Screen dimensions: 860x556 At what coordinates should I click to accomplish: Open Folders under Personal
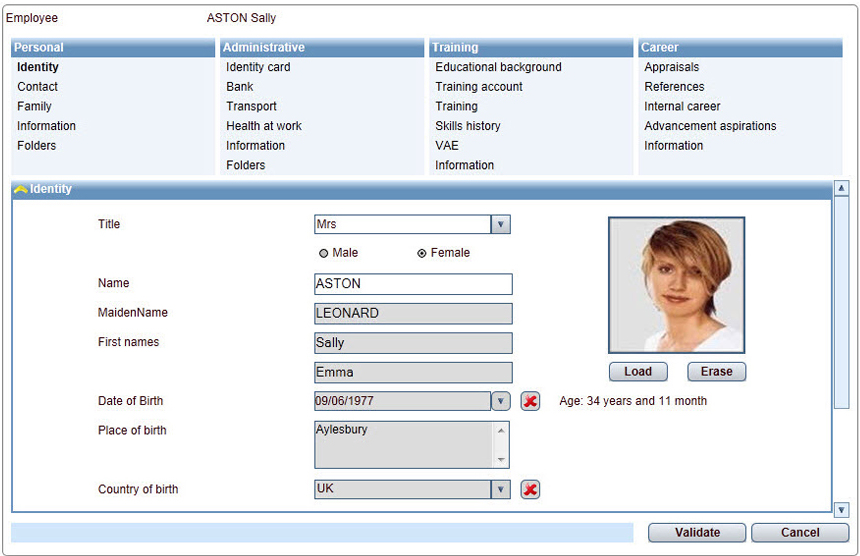point(37,146)
